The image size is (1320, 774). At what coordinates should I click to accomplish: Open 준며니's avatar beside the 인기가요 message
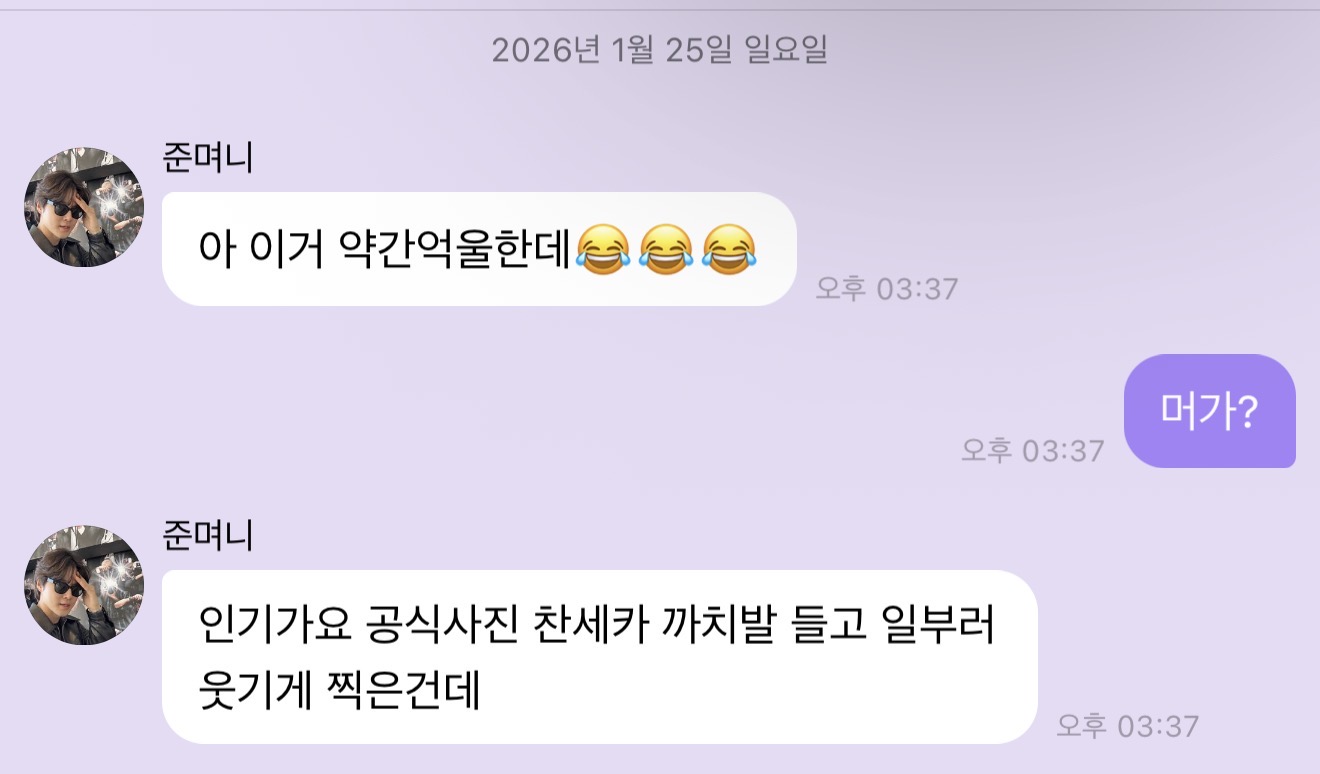click(x=84, y=585)
